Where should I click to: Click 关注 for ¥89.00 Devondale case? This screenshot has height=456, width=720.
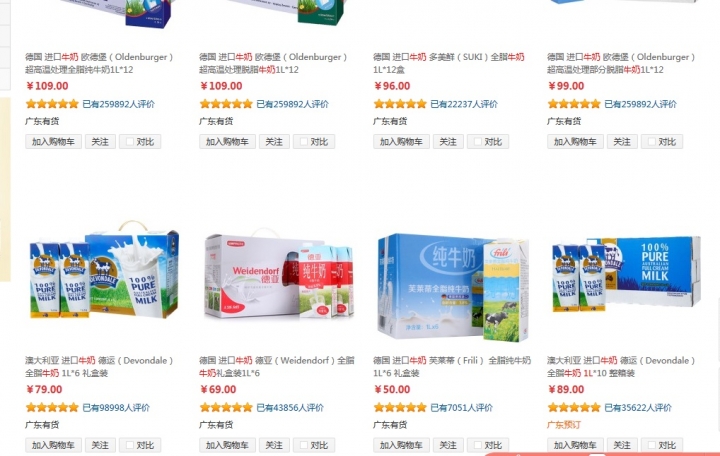pos(622,445)
